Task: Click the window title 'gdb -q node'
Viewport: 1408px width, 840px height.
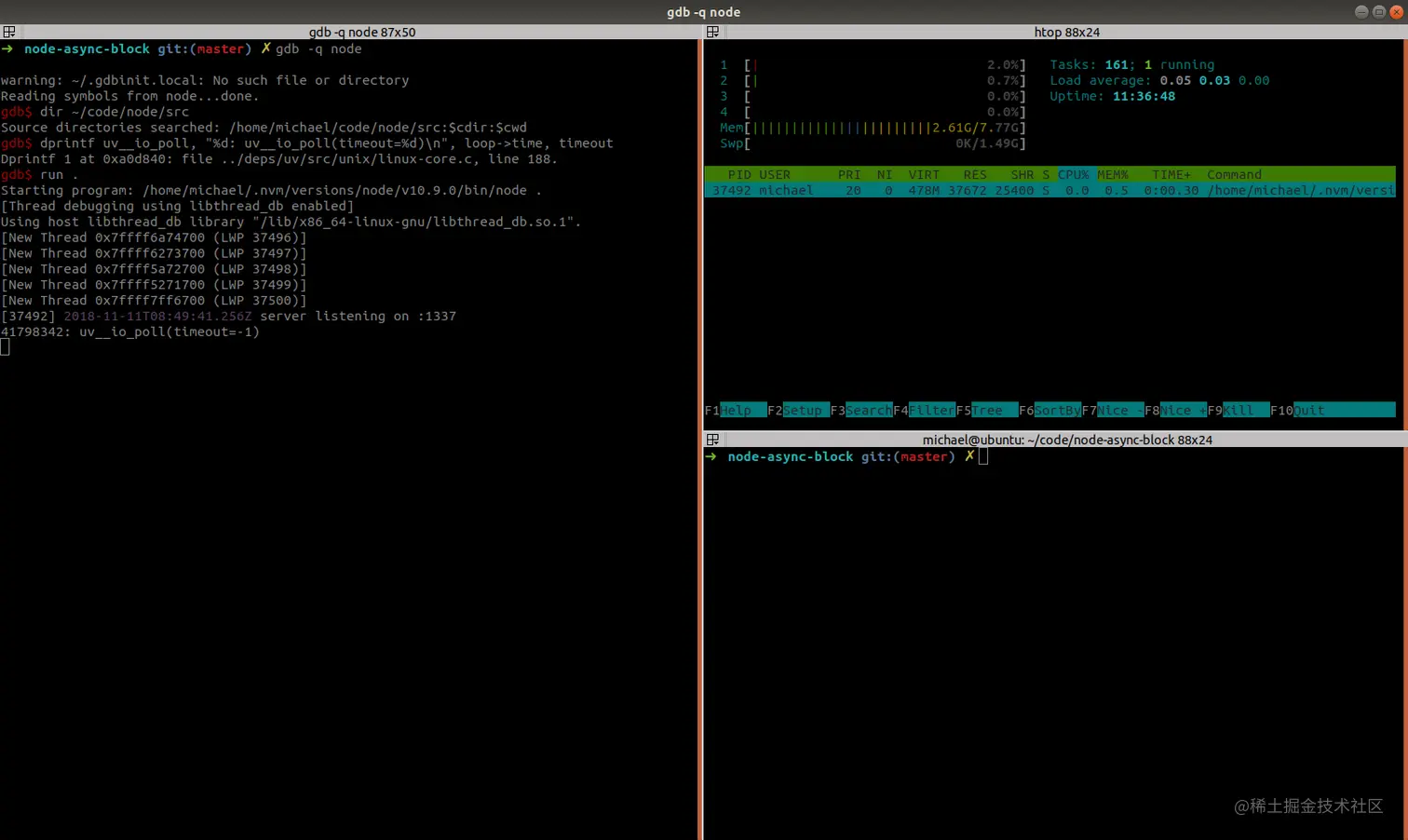Action: pos(704,12)
